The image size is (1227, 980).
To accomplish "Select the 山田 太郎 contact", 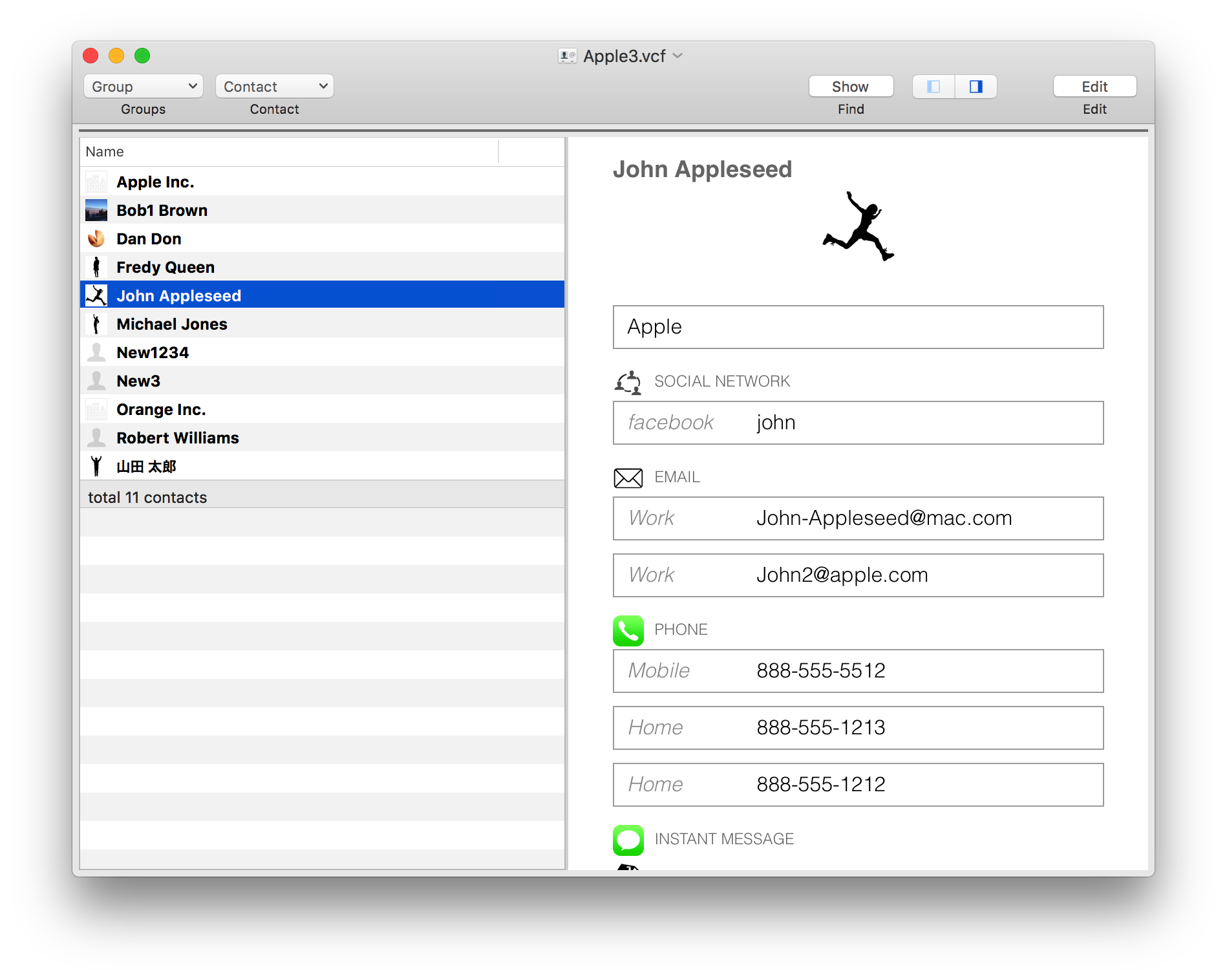I will (x=322, y=466).
